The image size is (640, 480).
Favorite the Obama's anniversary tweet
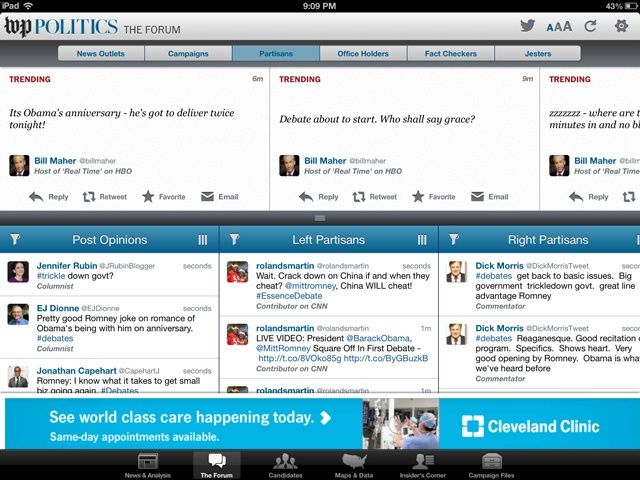click(164, 197)
